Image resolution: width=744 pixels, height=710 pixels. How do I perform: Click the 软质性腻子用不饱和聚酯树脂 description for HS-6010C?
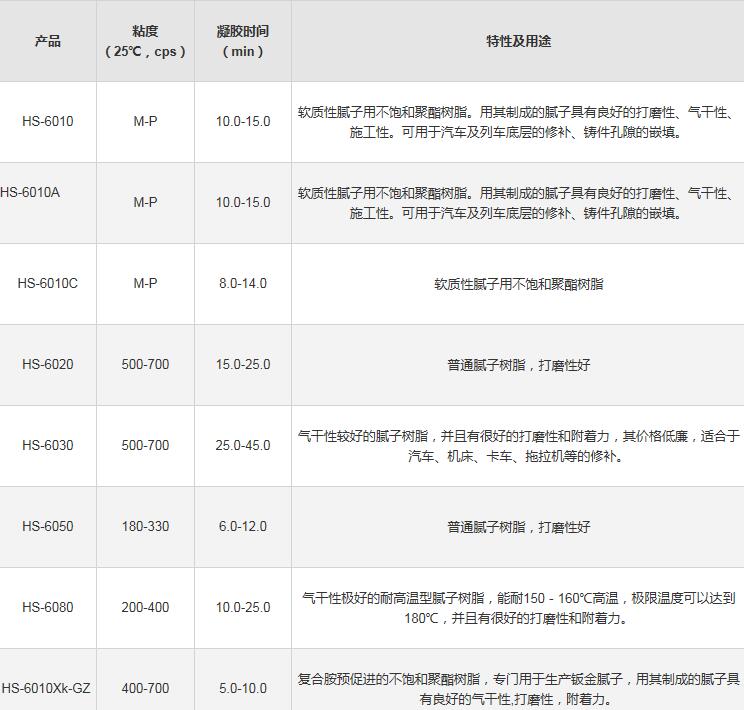click(518, 284)
